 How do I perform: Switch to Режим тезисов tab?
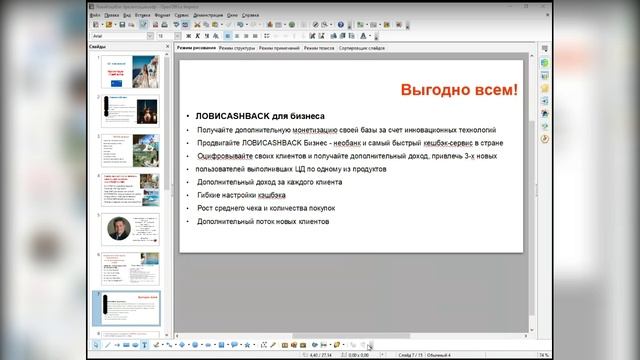tap(319, 48)
